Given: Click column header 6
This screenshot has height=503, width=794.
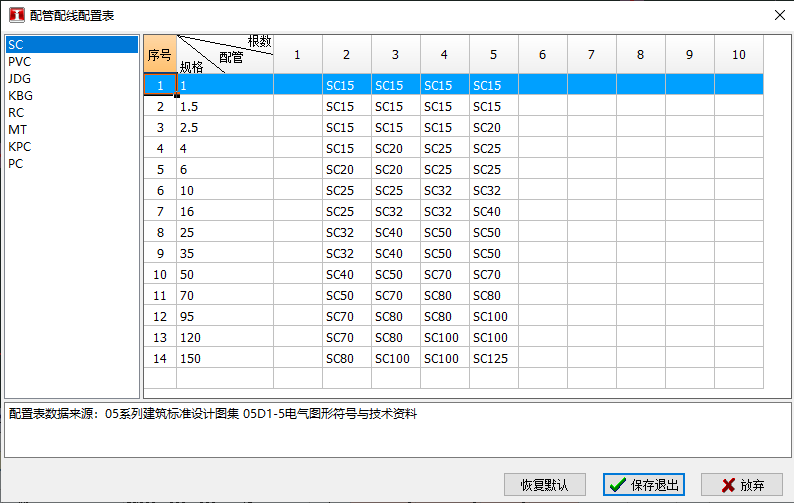Looking at the screenshot, I should coord(542,55).
